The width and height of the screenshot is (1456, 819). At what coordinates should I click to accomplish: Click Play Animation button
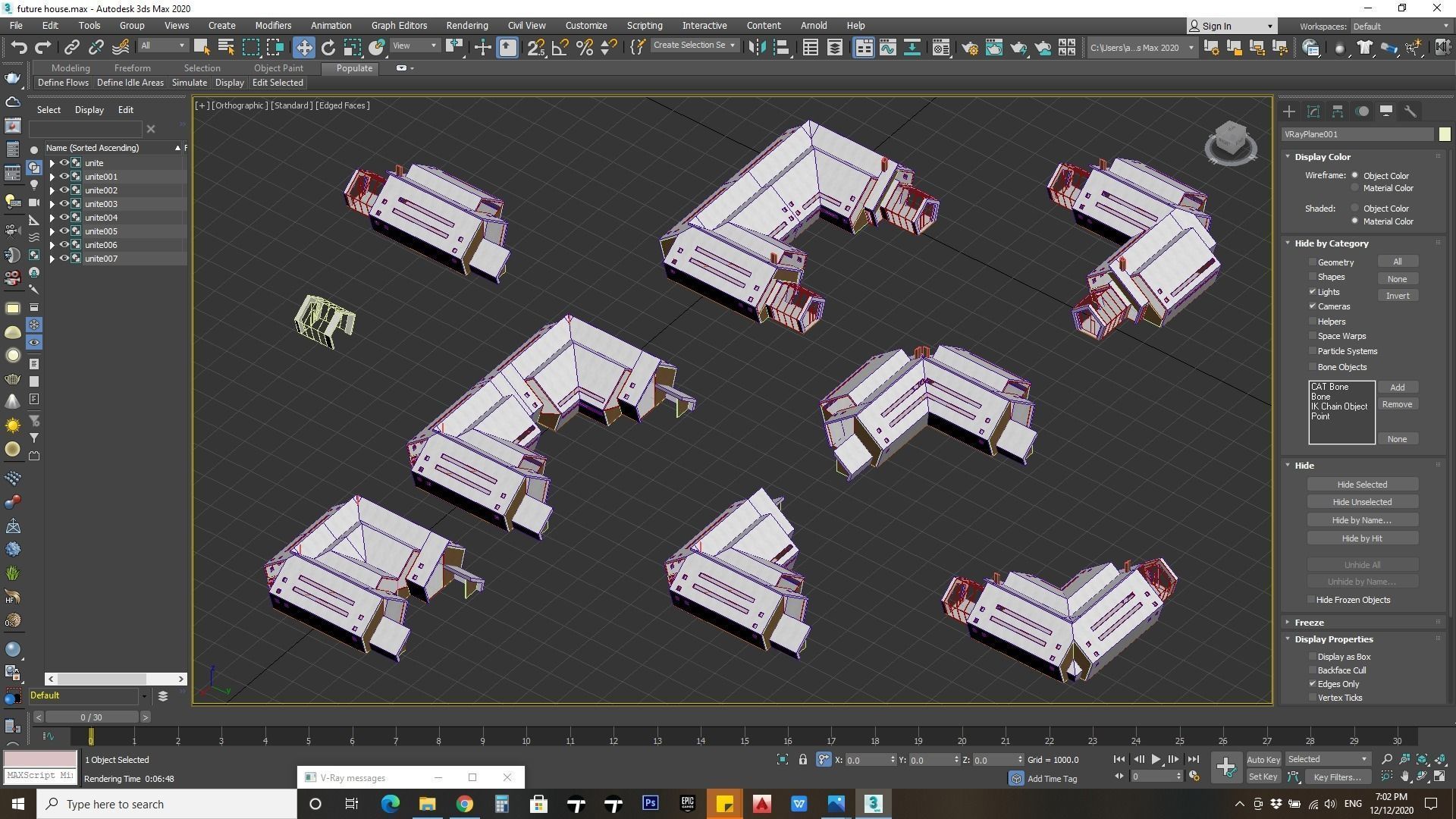click(x=1156, y=759)
